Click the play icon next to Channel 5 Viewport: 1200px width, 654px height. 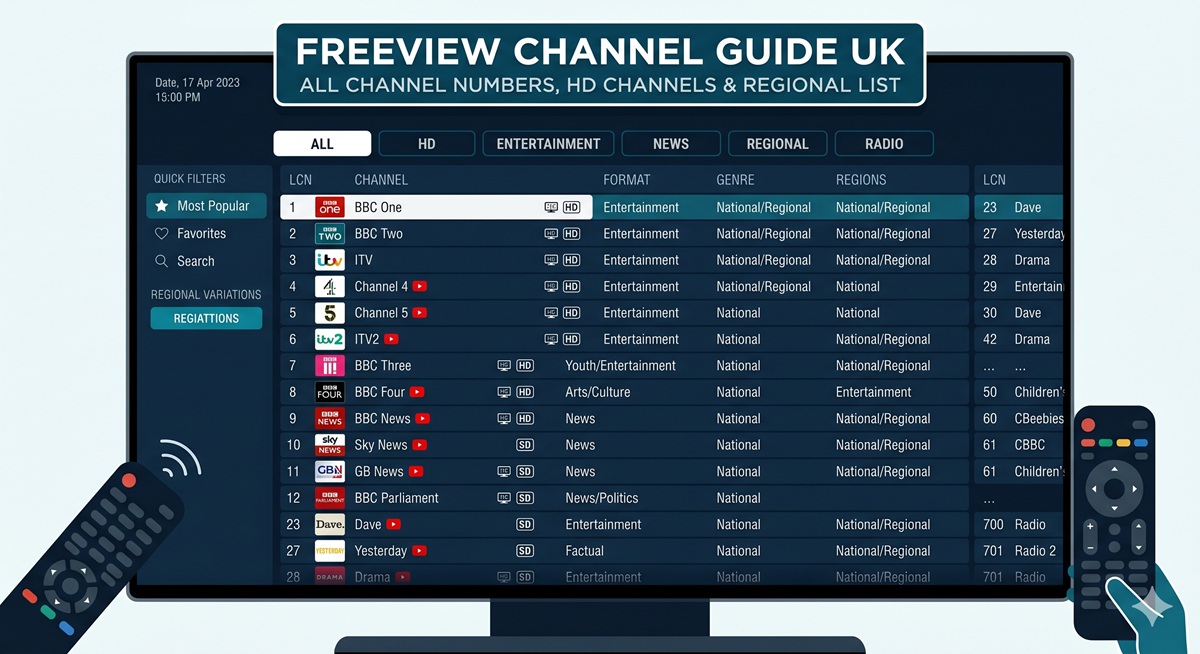coord(420,313)
